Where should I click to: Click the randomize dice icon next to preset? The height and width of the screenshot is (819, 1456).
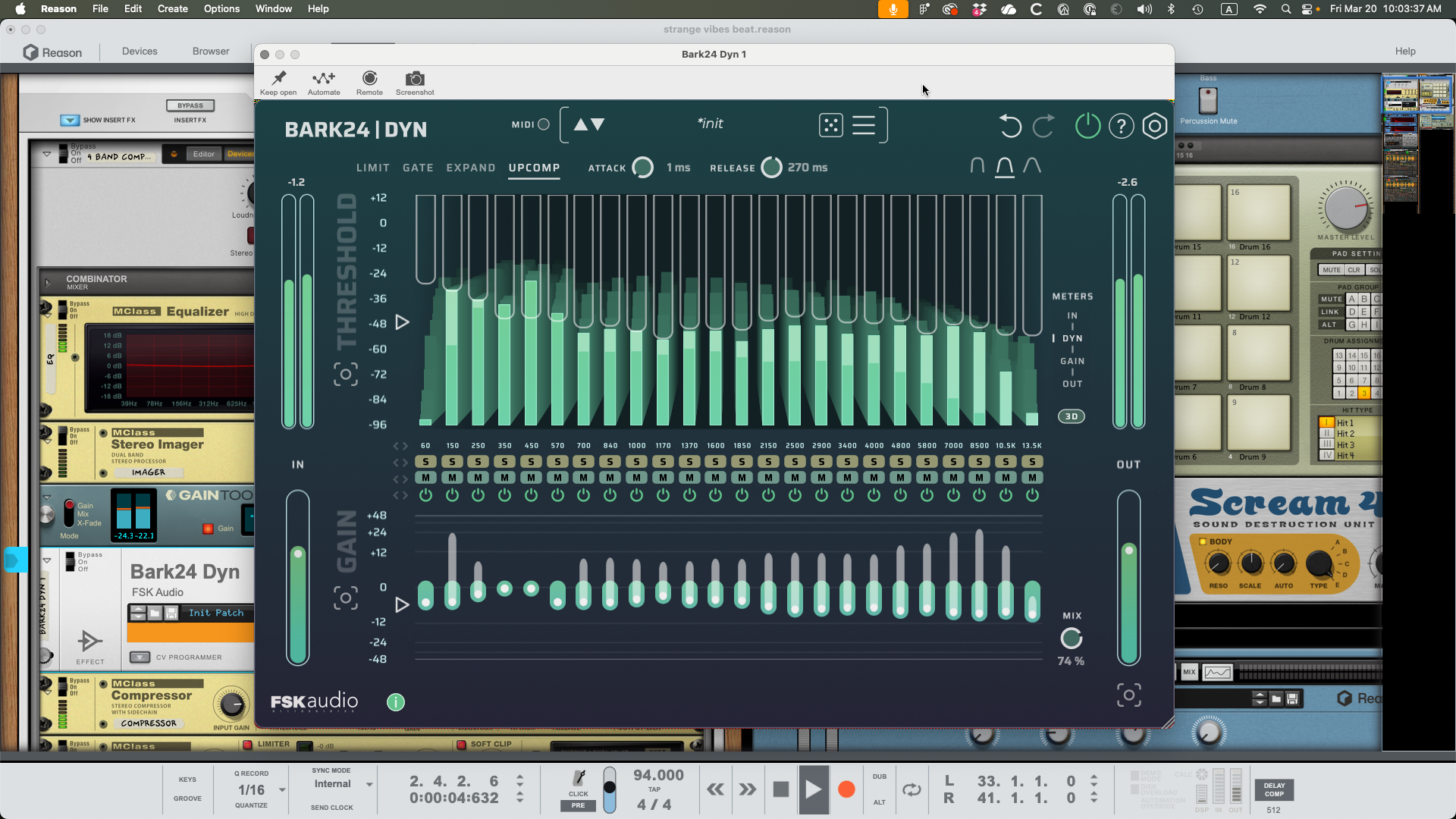coord(830,125)
